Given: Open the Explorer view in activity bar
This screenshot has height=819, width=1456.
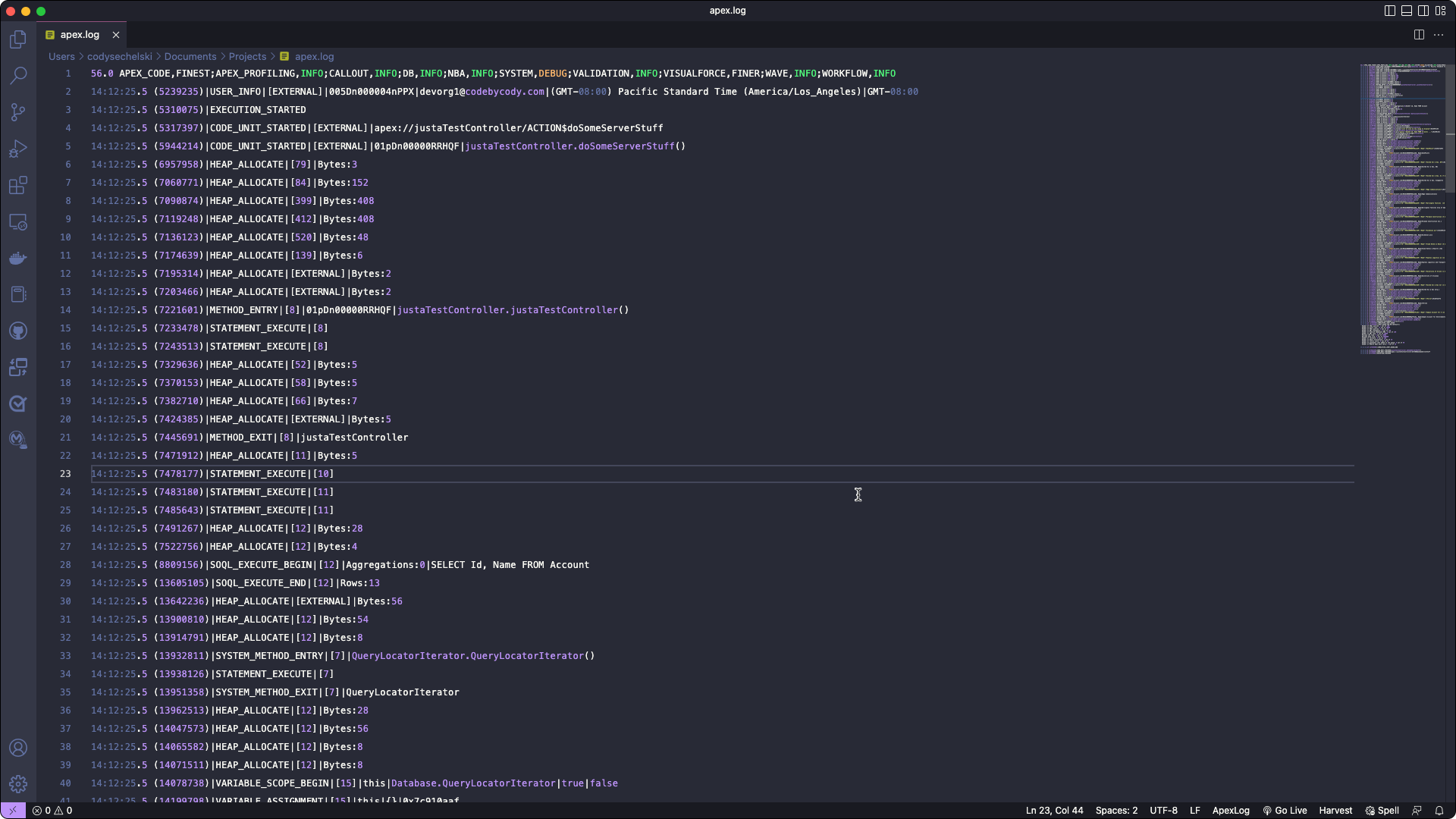Looking at the screenshot, I should 18,39.
